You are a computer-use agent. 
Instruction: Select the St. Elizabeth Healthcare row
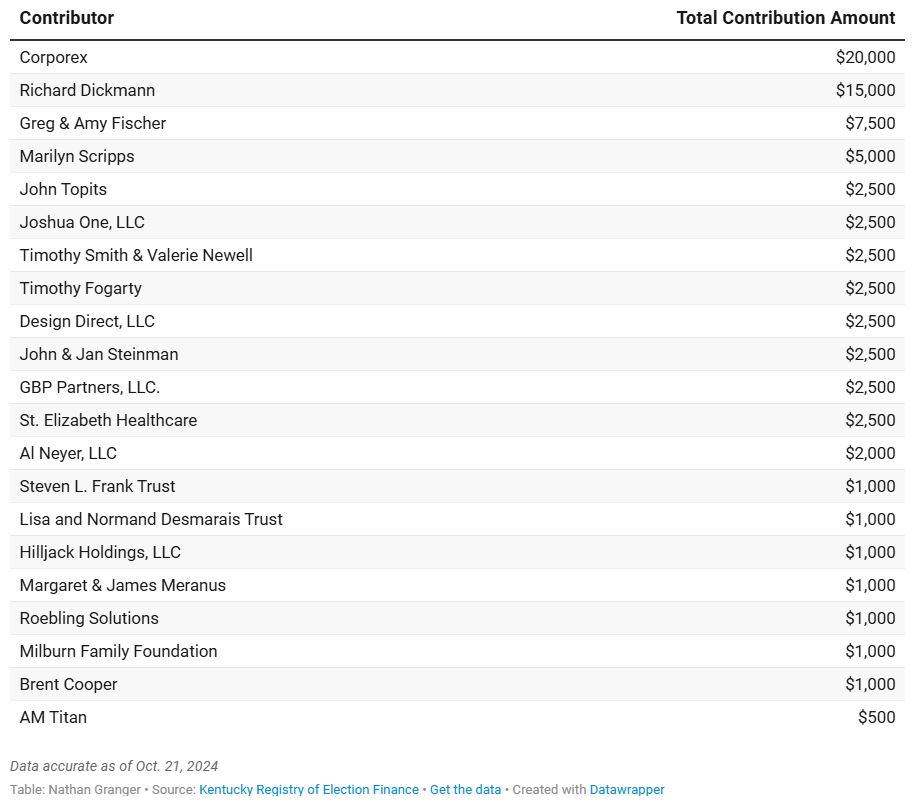tap(108, 421)
